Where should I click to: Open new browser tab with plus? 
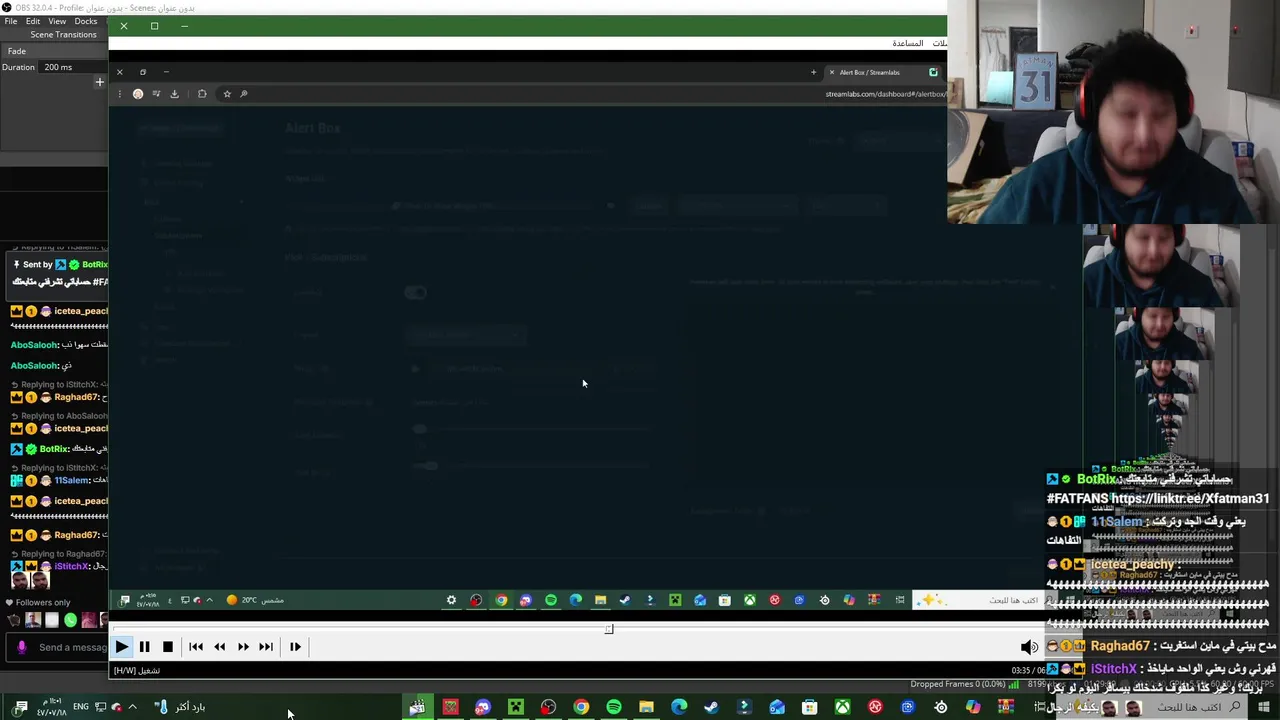pos(813,72)
